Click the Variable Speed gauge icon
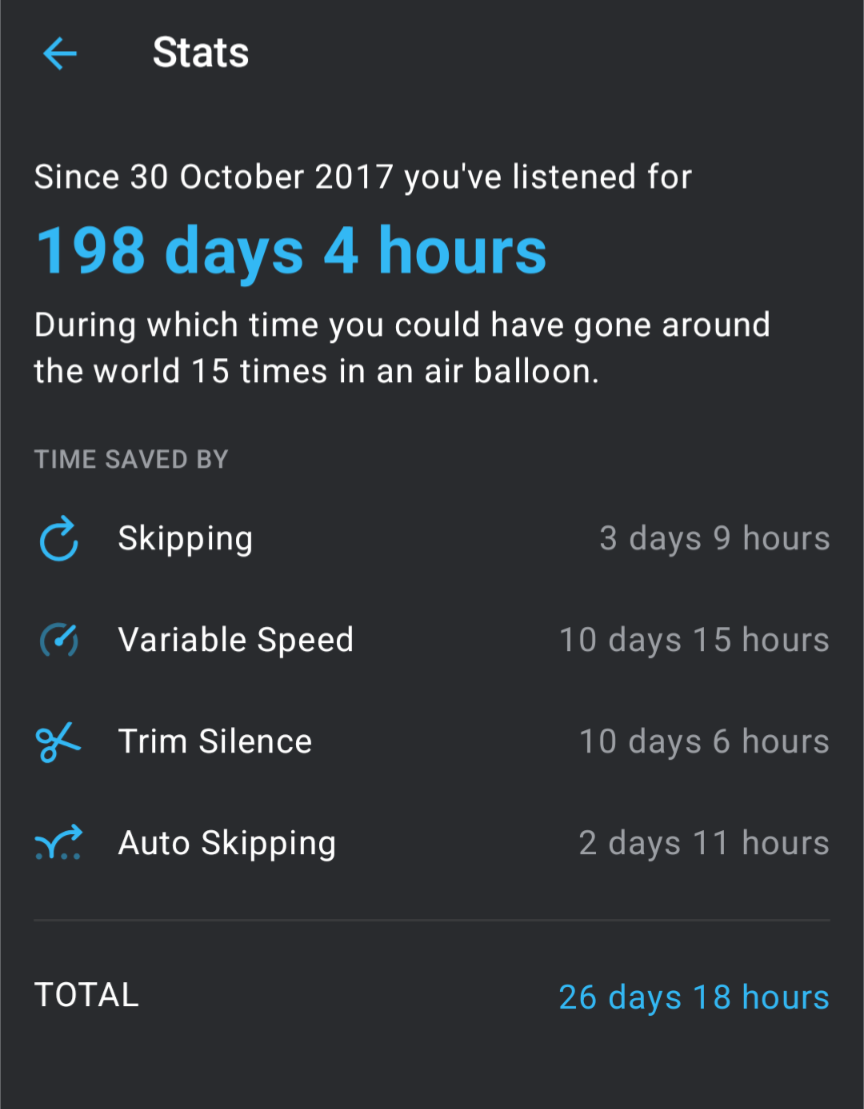This screenshot has width=864, height=1109. click(59, 641)
